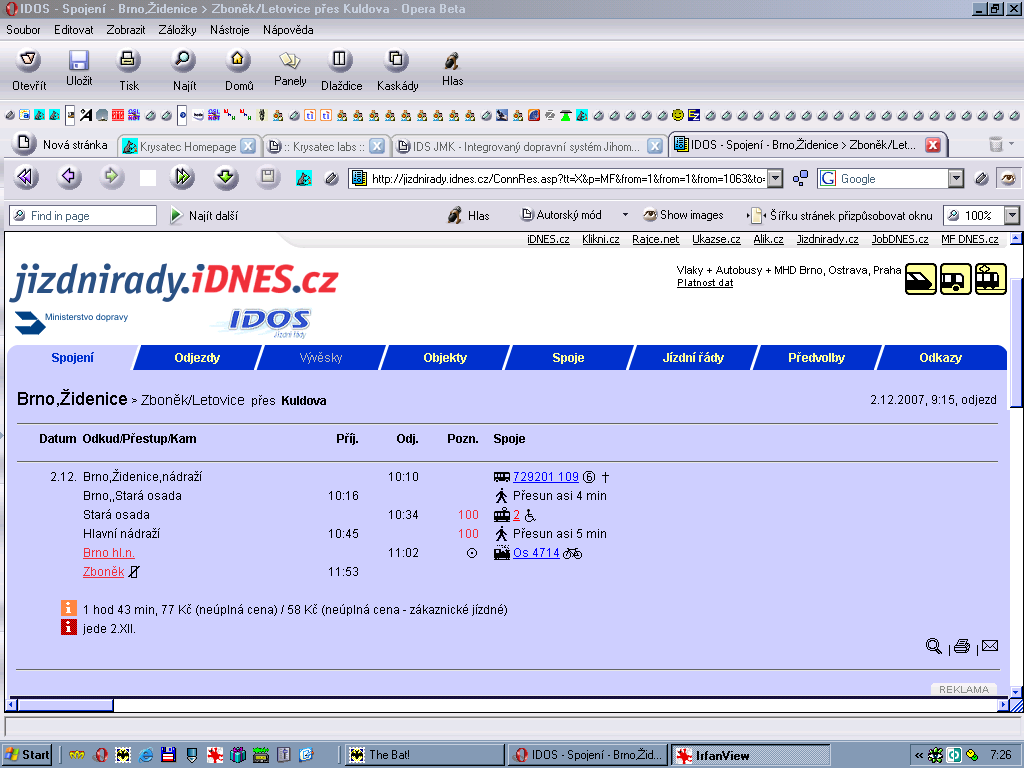This screenshot has height=768, width=1024.
Task: Expand the address bar URL history dropdown
Action: 775,178
